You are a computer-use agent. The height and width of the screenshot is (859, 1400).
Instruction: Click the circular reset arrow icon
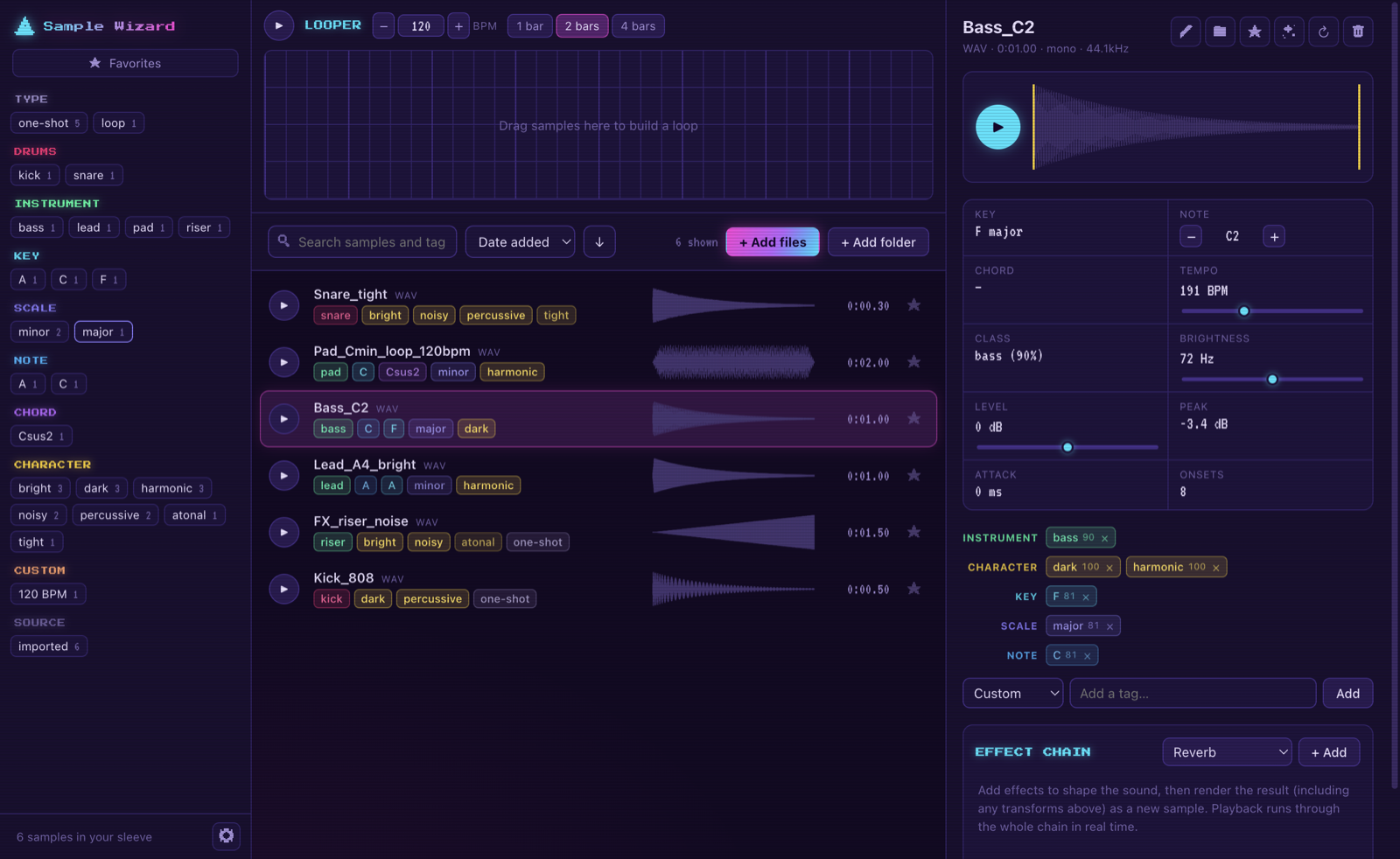tap(1323, 31)
